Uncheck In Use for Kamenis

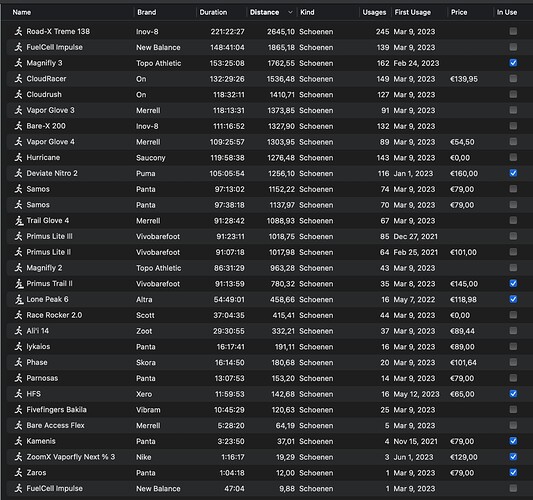pos(513,441)
